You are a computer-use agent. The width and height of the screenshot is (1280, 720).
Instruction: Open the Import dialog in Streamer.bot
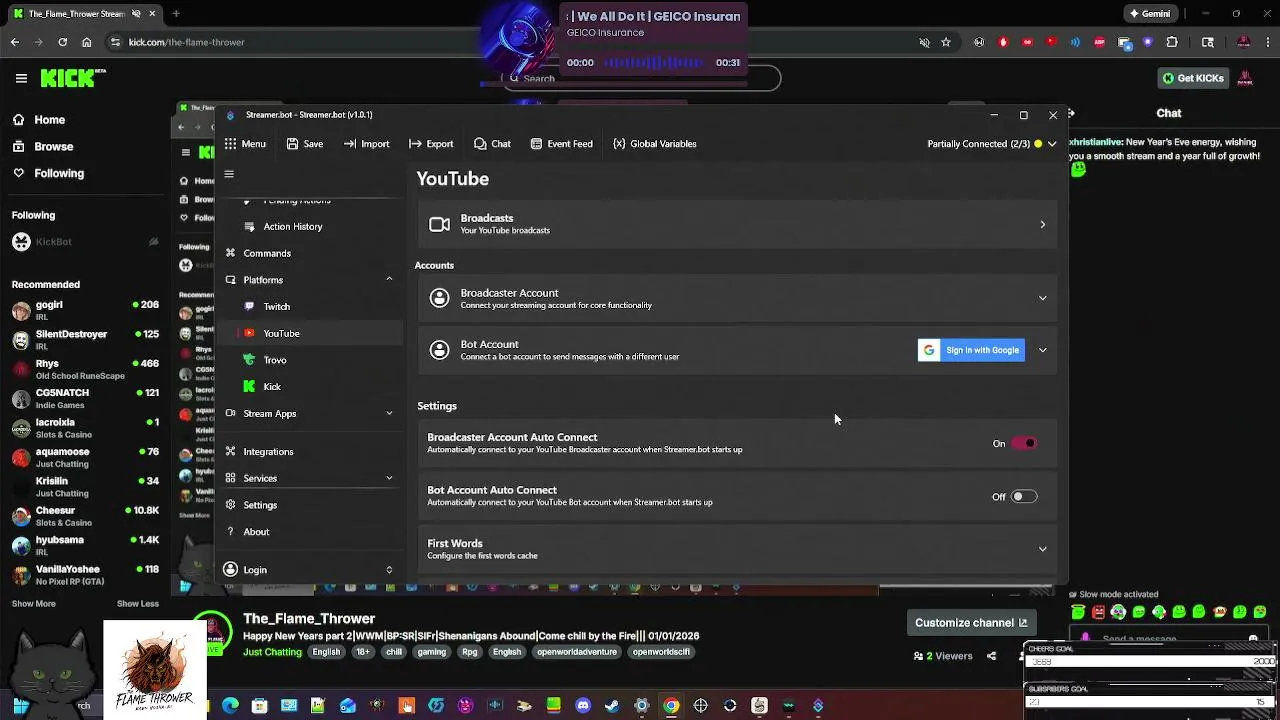[x=366, y=144]
